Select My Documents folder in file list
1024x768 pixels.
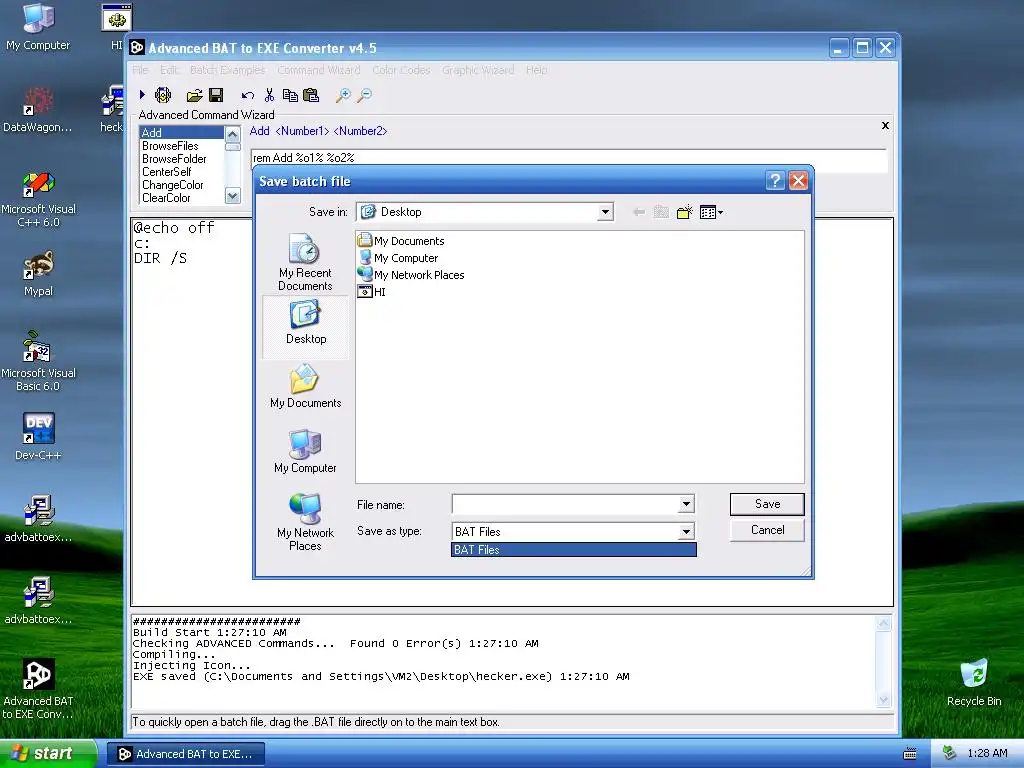point(401,241)
